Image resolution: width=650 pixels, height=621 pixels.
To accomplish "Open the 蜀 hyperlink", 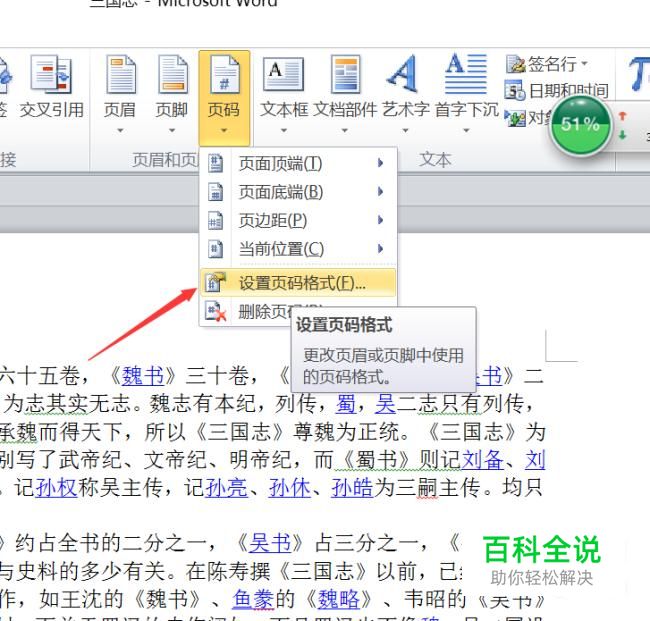I will pyautogui.click(x=346, y=404).
